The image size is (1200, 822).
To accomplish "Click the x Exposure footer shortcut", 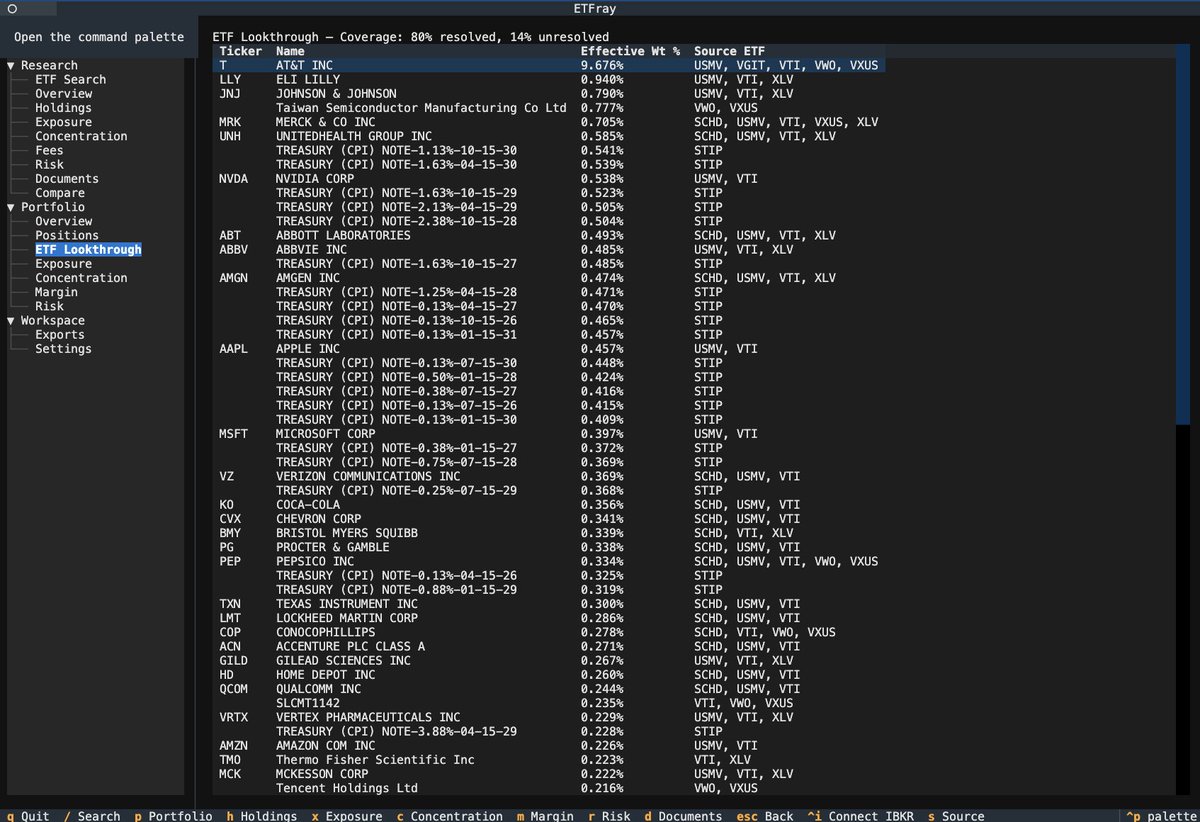I will click(347, 816).
